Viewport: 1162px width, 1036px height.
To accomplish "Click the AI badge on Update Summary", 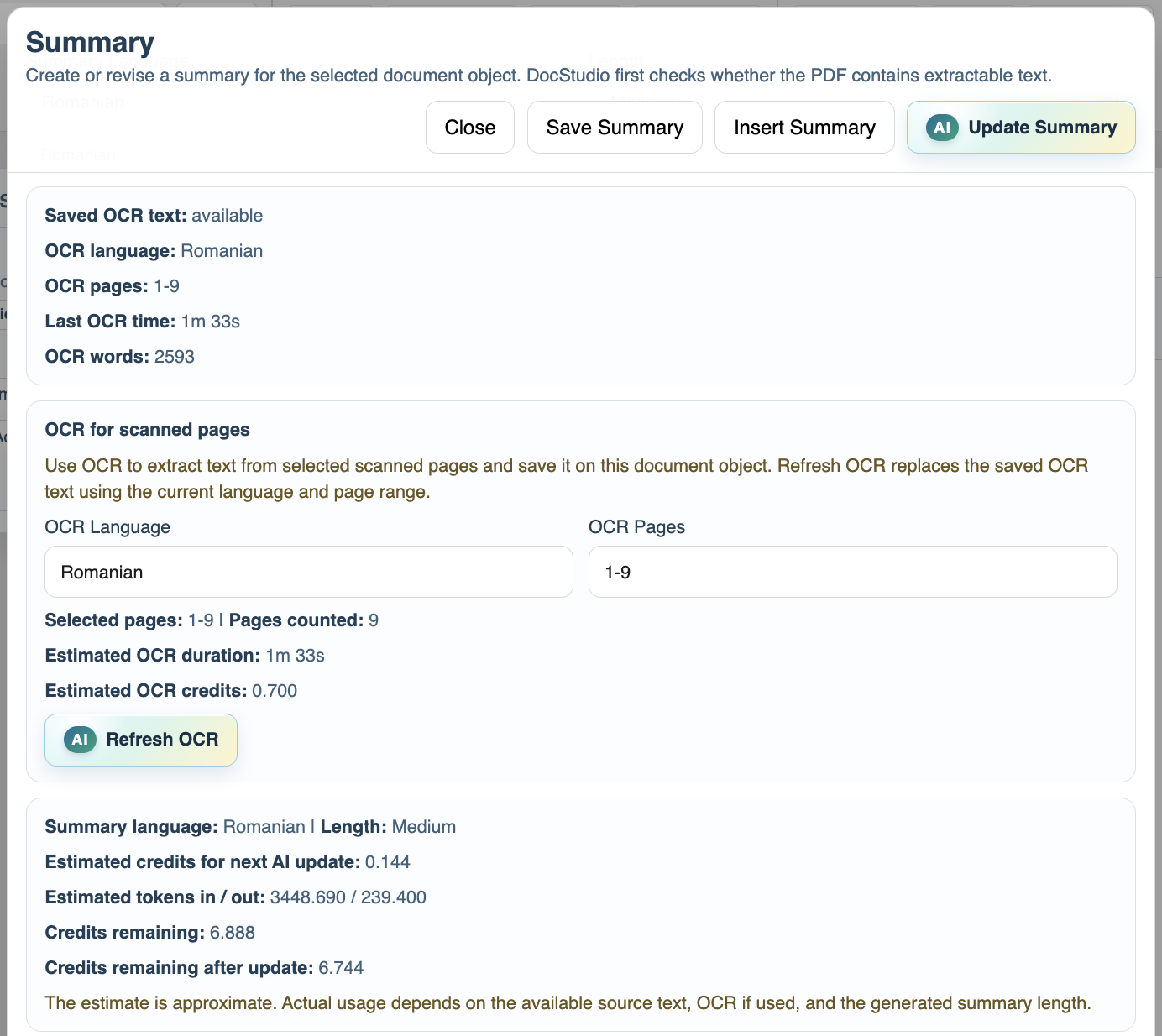I will point(942,128).
